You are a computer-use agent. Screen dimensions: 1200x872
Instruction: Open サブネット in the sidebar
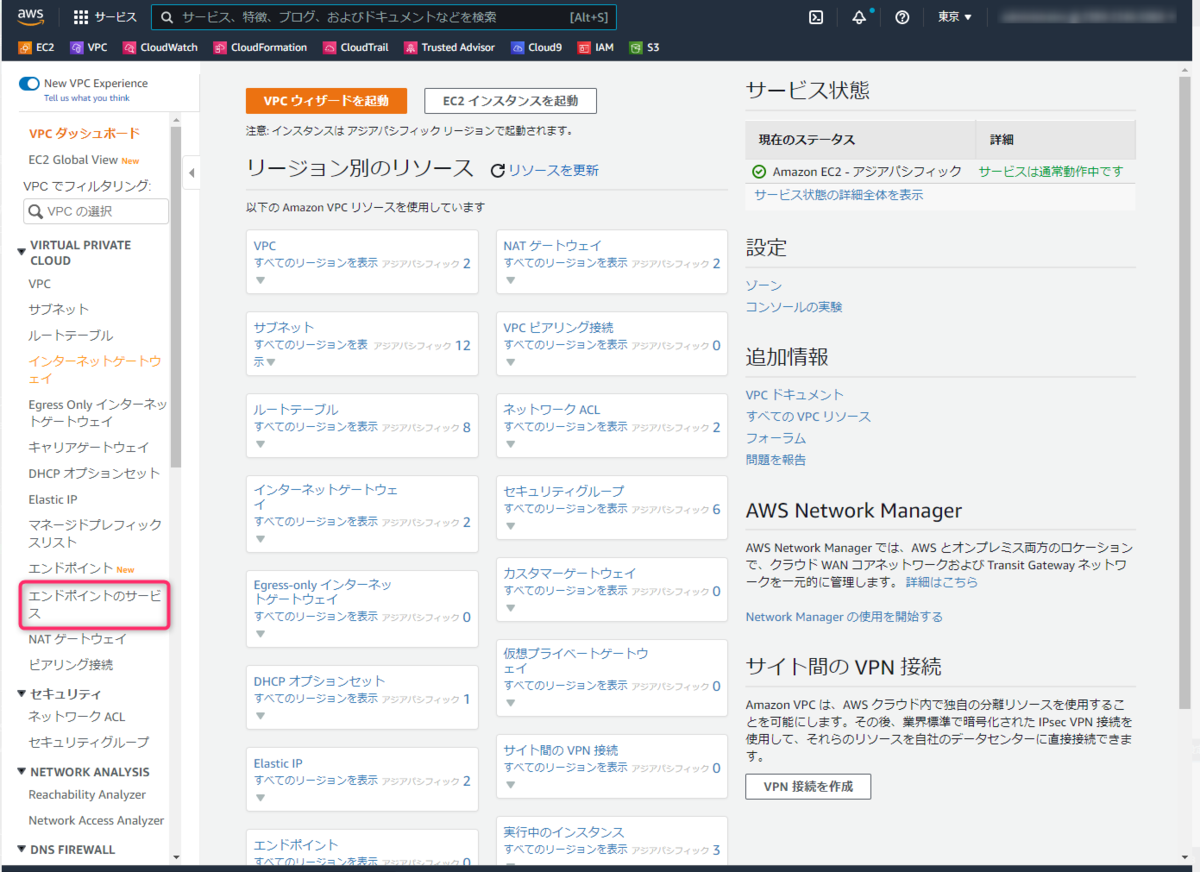point(58,309)
